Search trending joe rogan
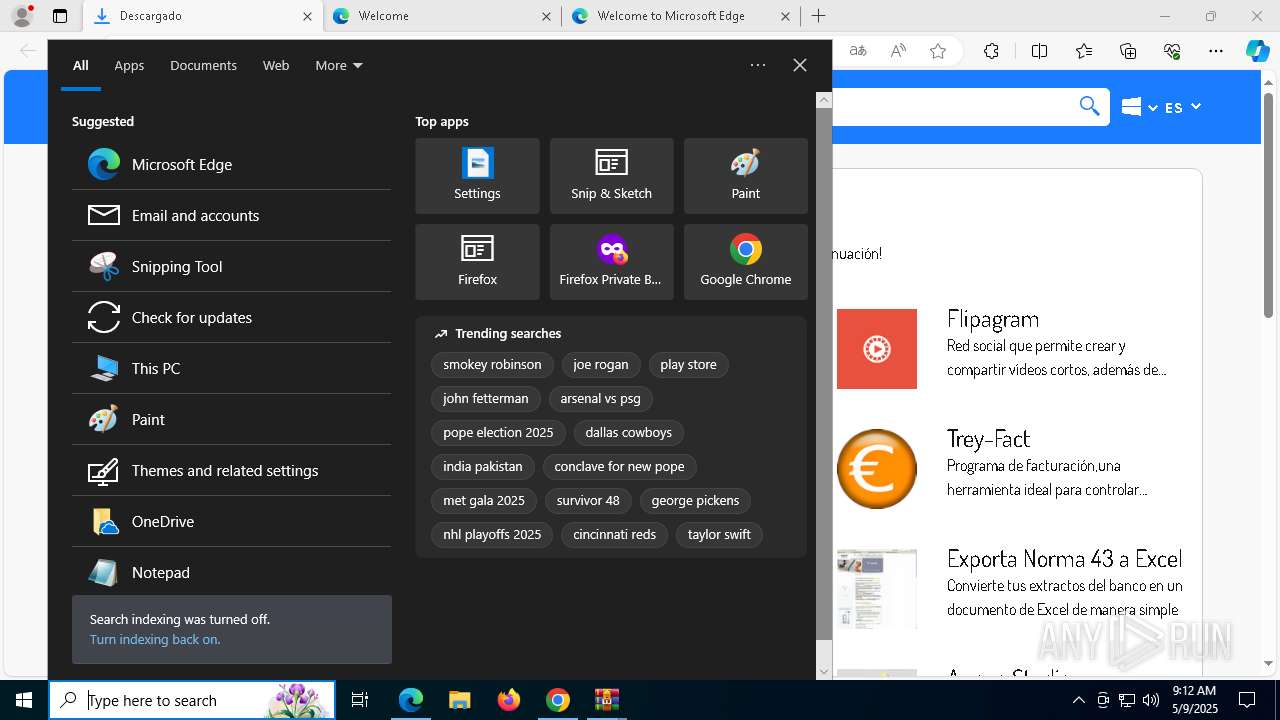The height and width of the screenshot is (720, 1280). tap(601, 365)
